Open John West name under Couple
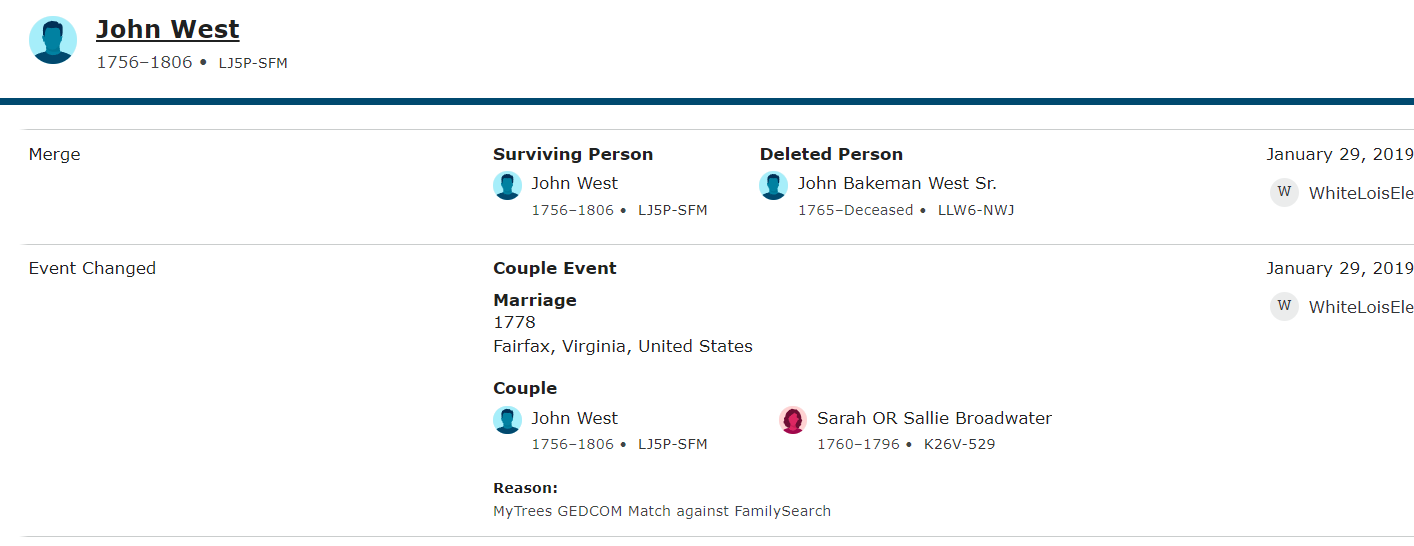 point(574,418)
